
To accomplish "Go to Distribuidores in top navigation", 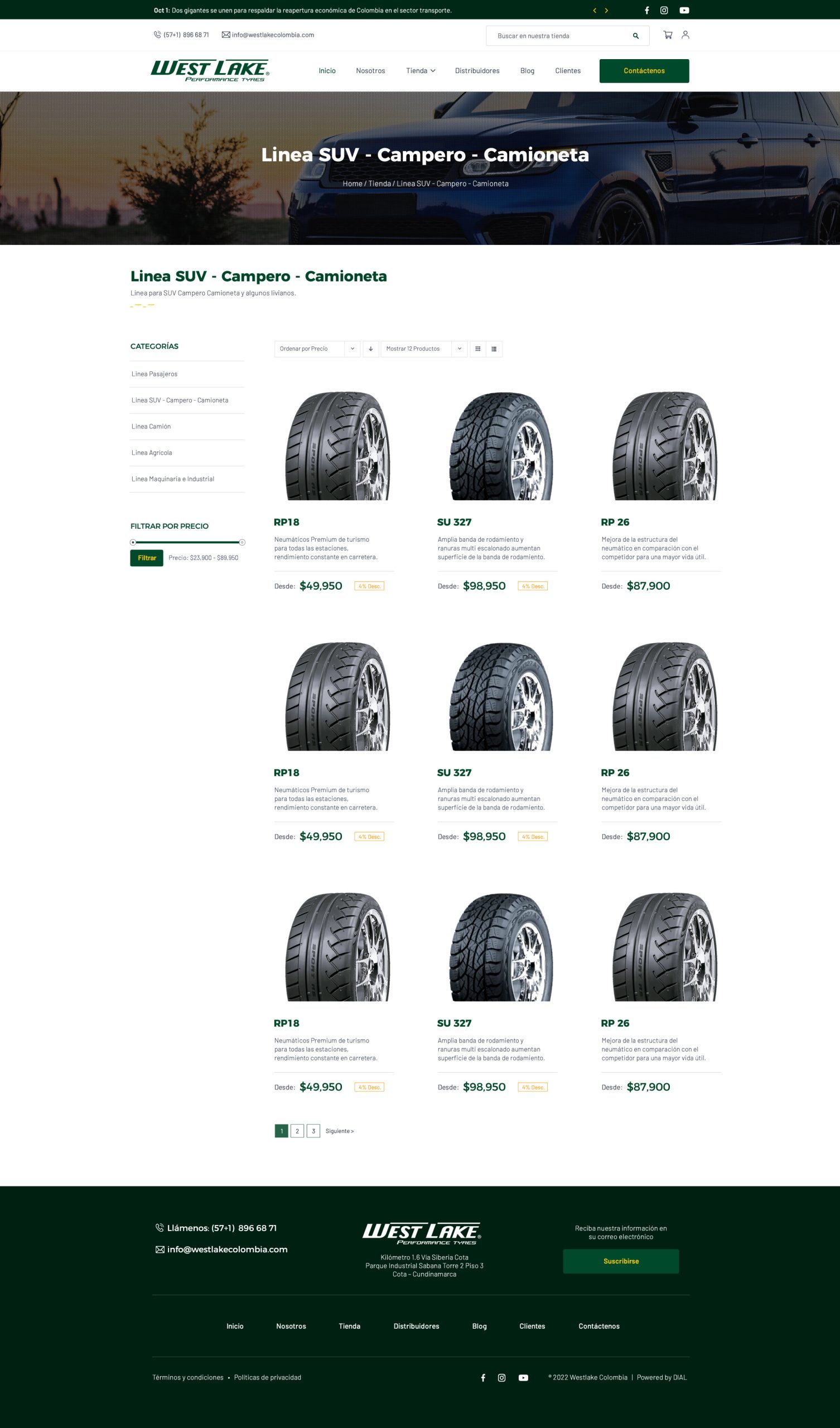I will pyautogui.click(x=477, y=71).
